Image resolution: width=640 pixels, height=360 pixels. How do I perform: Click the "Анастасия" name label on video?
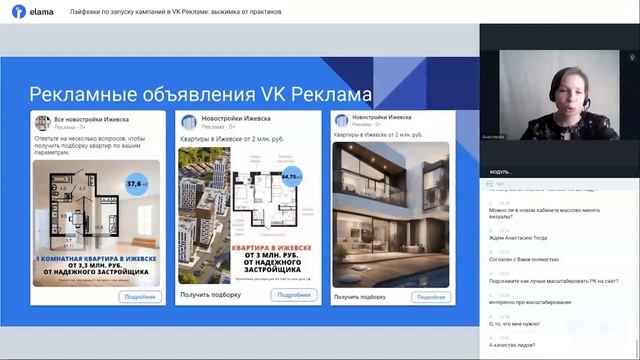pyautogui.click(x=493, y=137)
